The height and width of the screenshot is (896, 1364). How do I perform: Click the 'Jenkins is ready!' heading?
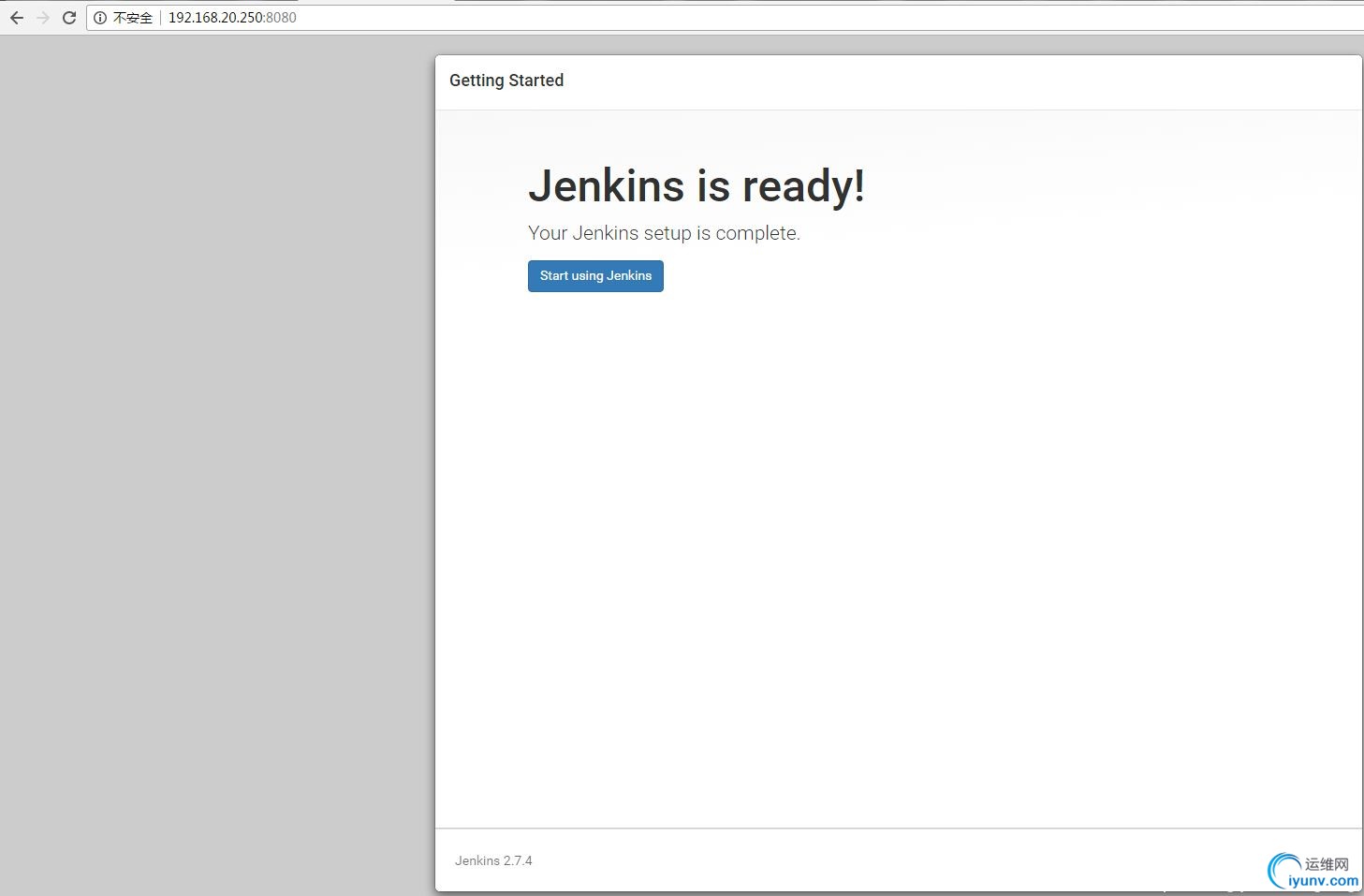(x=697, y=185)
